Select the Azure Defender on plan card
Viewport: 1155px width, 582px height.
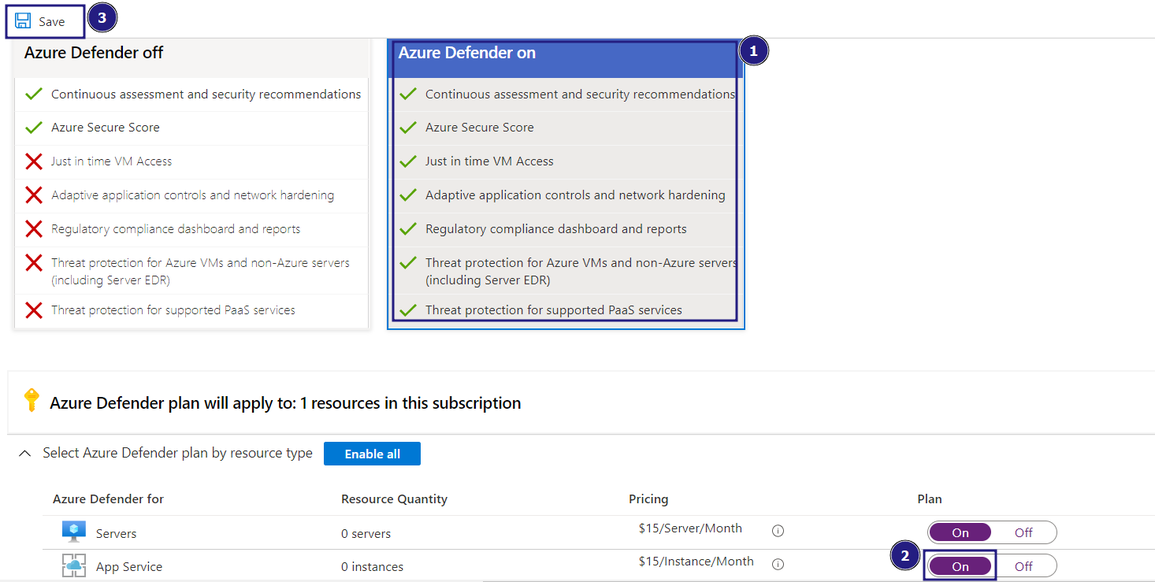(x=566, y=183)
